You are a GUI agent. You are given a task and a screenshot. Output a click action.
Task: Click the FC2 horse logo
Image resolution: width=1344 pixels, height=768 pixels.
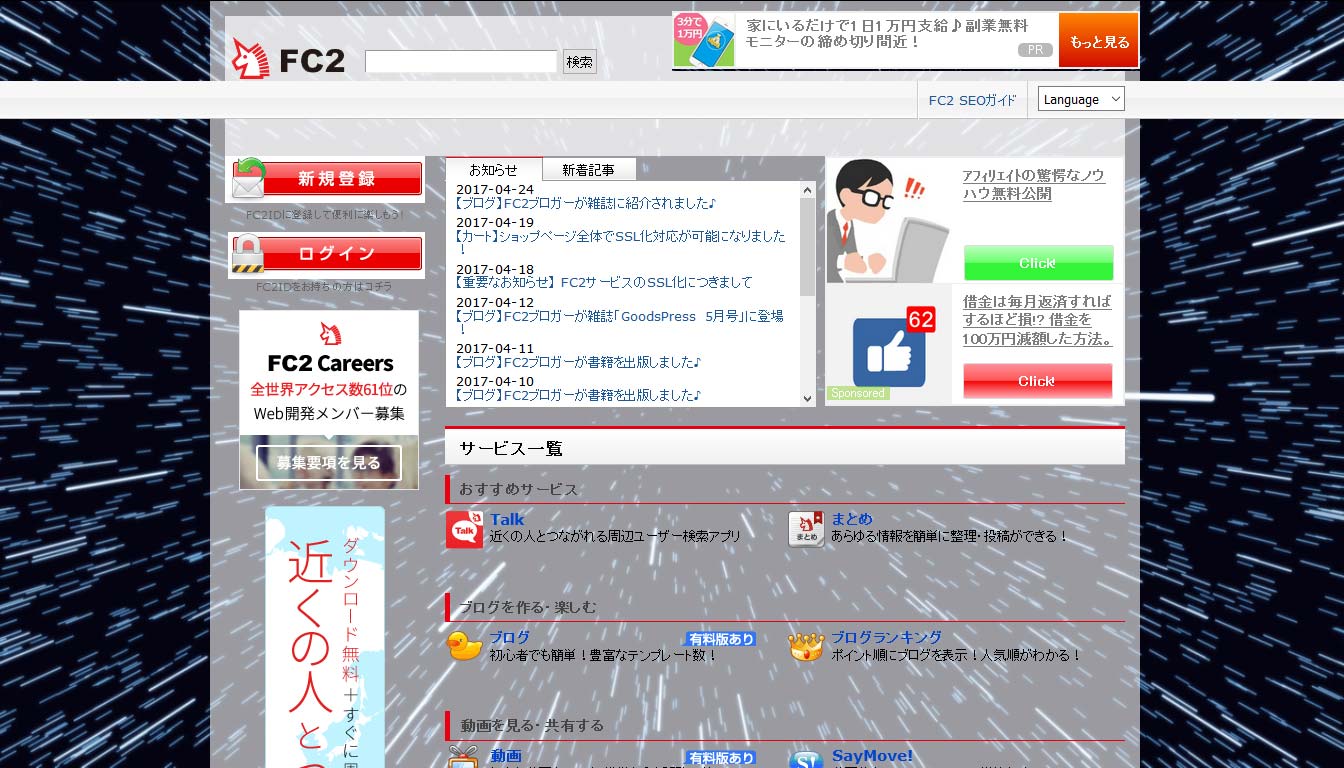[x=288, y=59]
